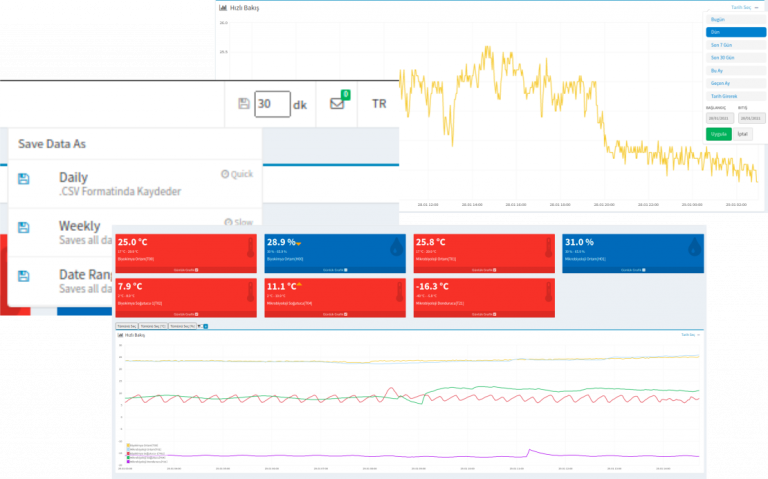Open Tarih Seç on the lower chart
768x479 pixels.
pyautogui.click(x=687, y=335)
